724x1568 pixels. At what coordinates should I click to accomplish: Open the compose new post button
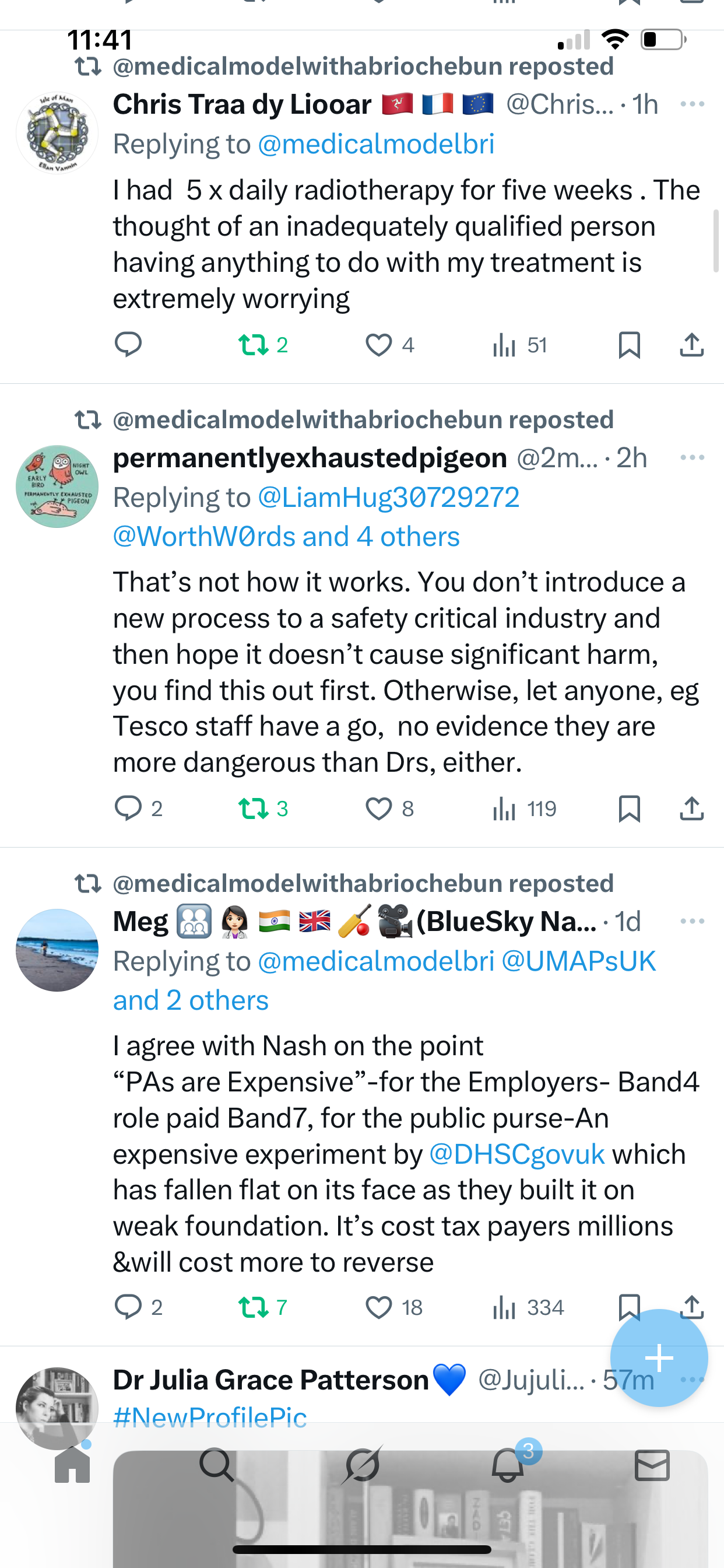click(x=658, y=1357)
